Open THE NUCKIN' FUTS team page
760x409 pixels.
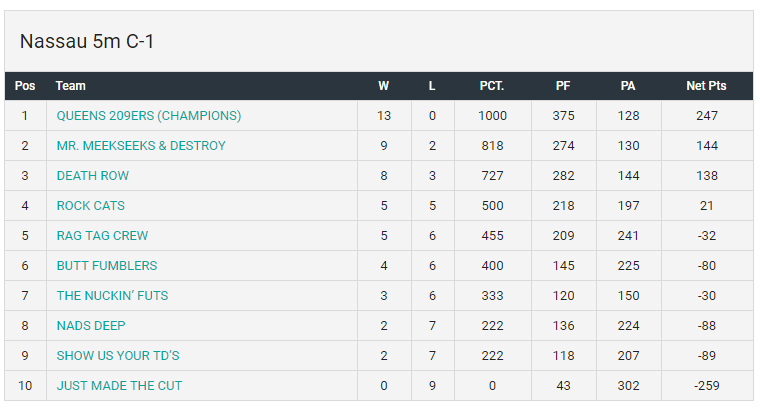click(110, 296)
